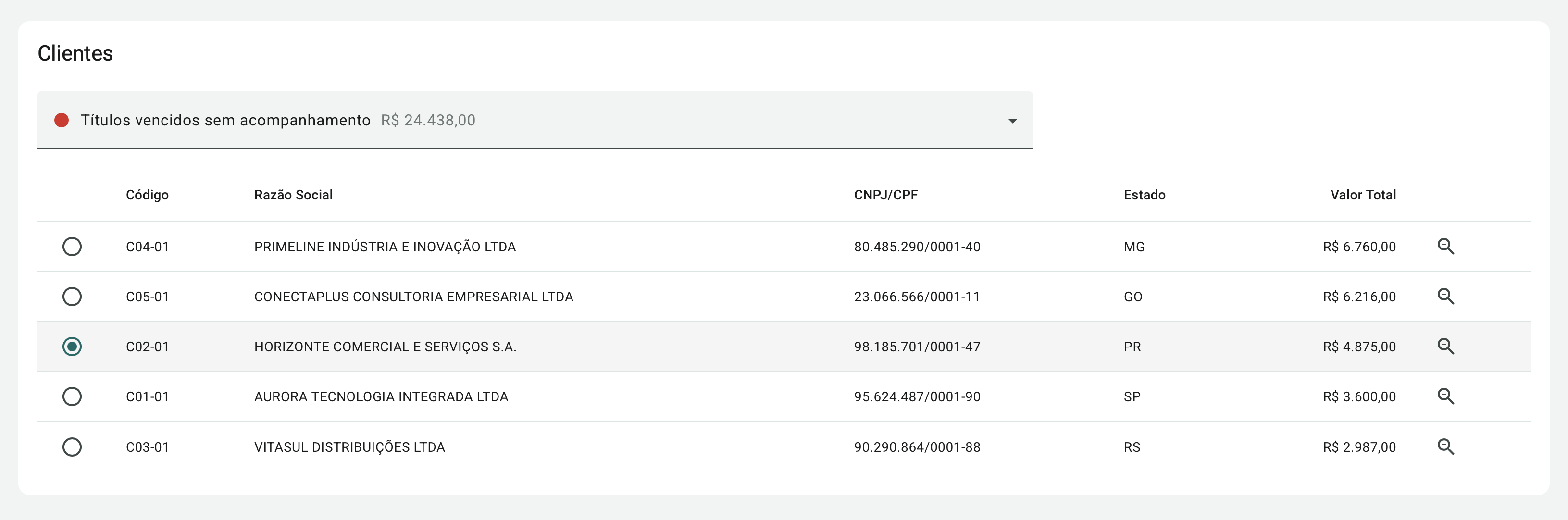
Task: Click the Razão Social column header
Action: click(x=293, y=195)
